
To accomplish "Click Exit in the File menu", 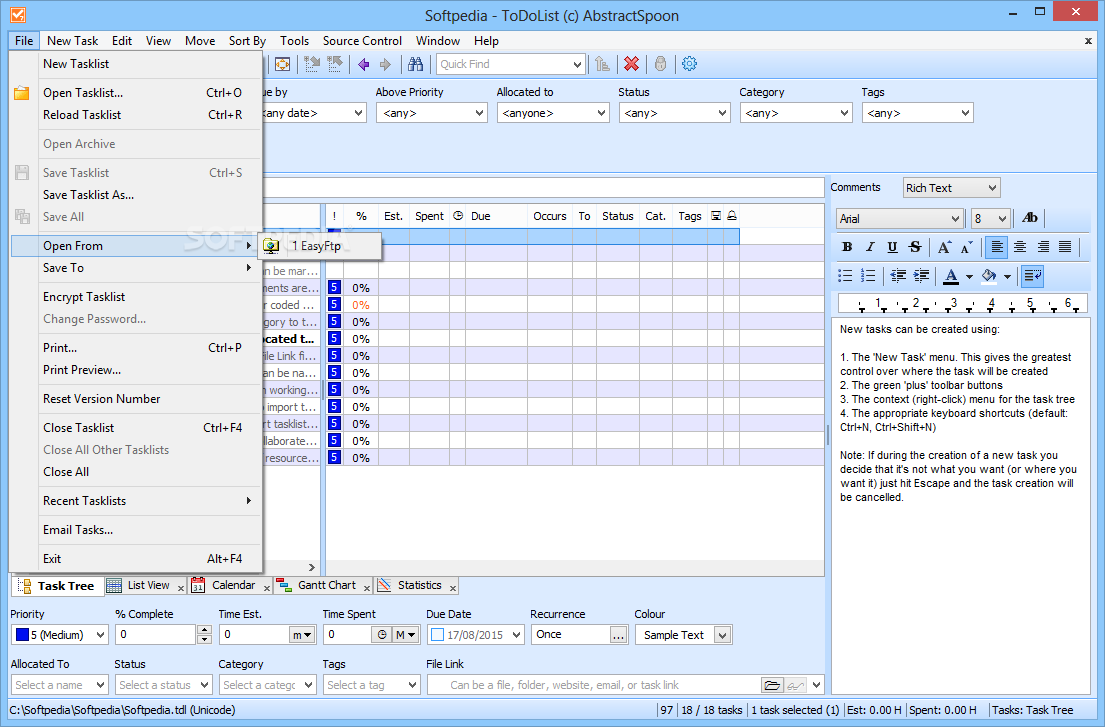I will tap(52, 559).
